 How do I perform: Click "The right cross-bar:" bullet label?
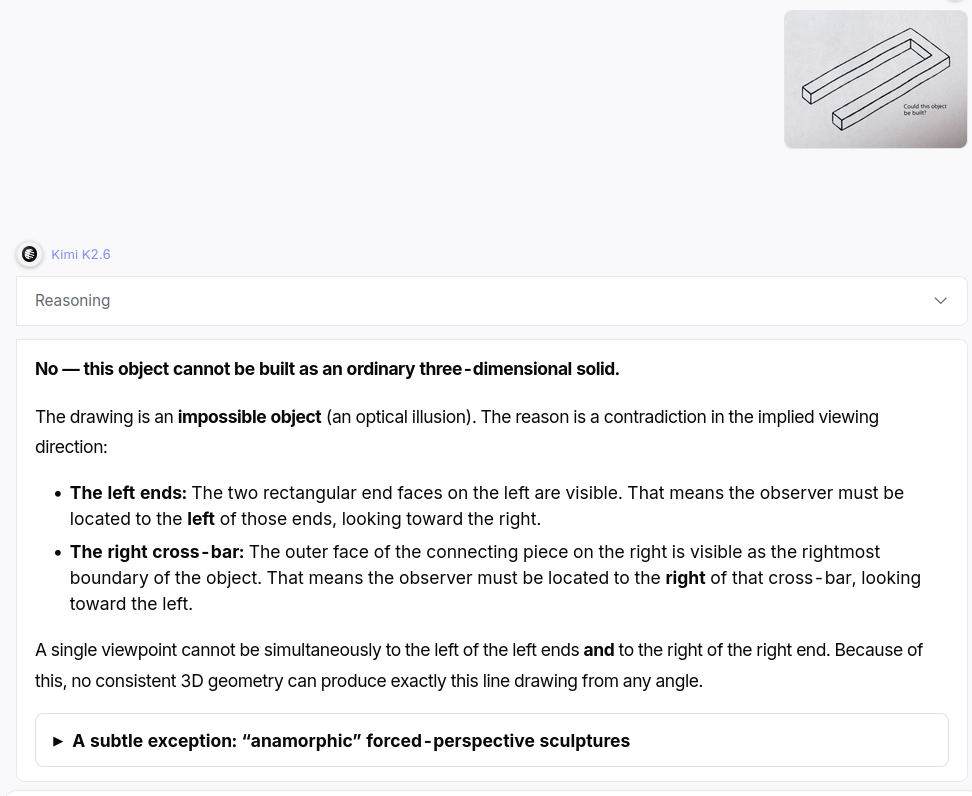pos(157,552)
